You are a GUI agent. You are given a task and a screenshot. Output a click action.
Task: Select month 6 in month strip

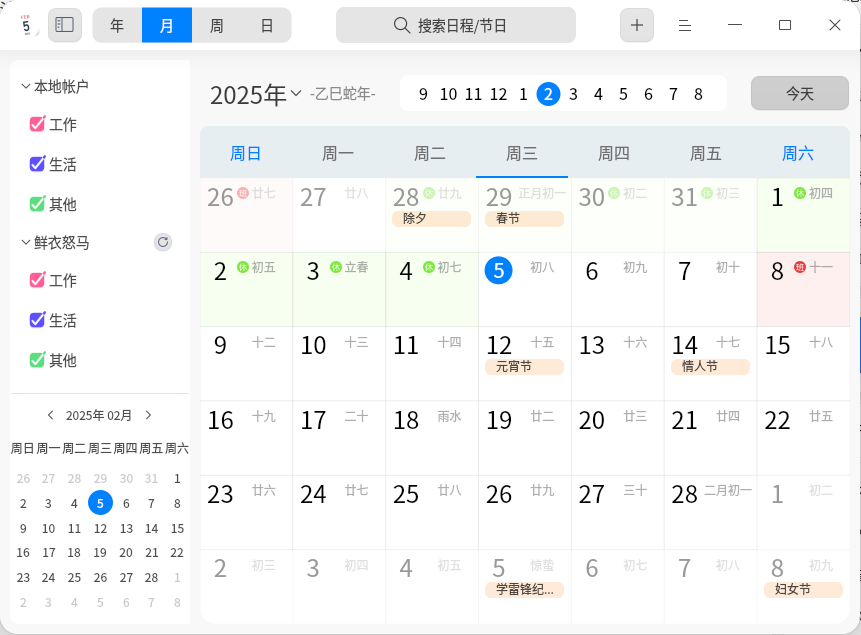[x=648, y=94]
